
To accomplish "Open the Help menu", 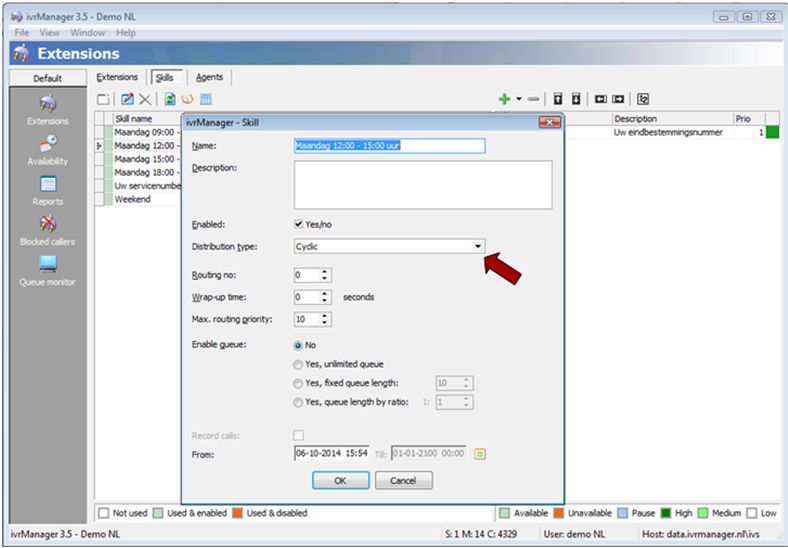I will 126,33.
